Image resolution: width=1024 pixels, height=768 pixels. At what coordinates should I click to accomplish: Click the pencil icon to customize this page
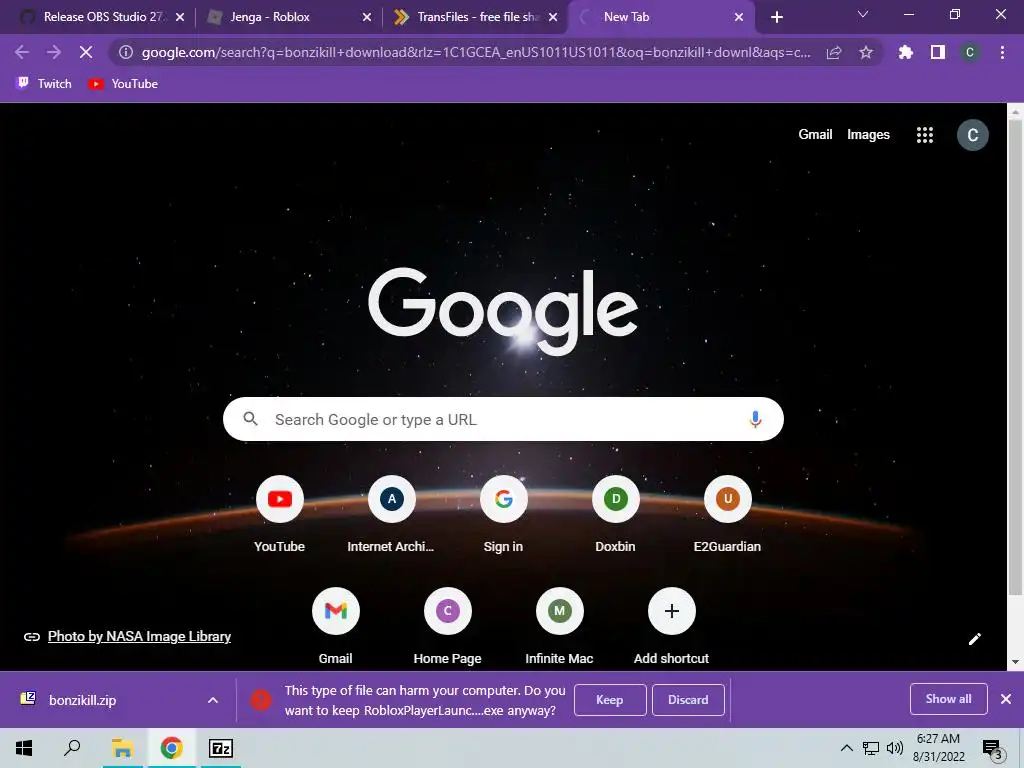pos(974,639)
